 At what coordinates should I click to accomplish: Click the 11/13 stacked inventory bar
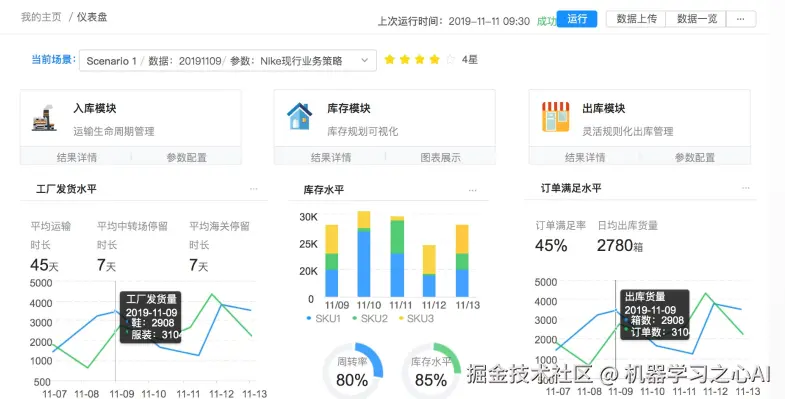pos(462,261)
